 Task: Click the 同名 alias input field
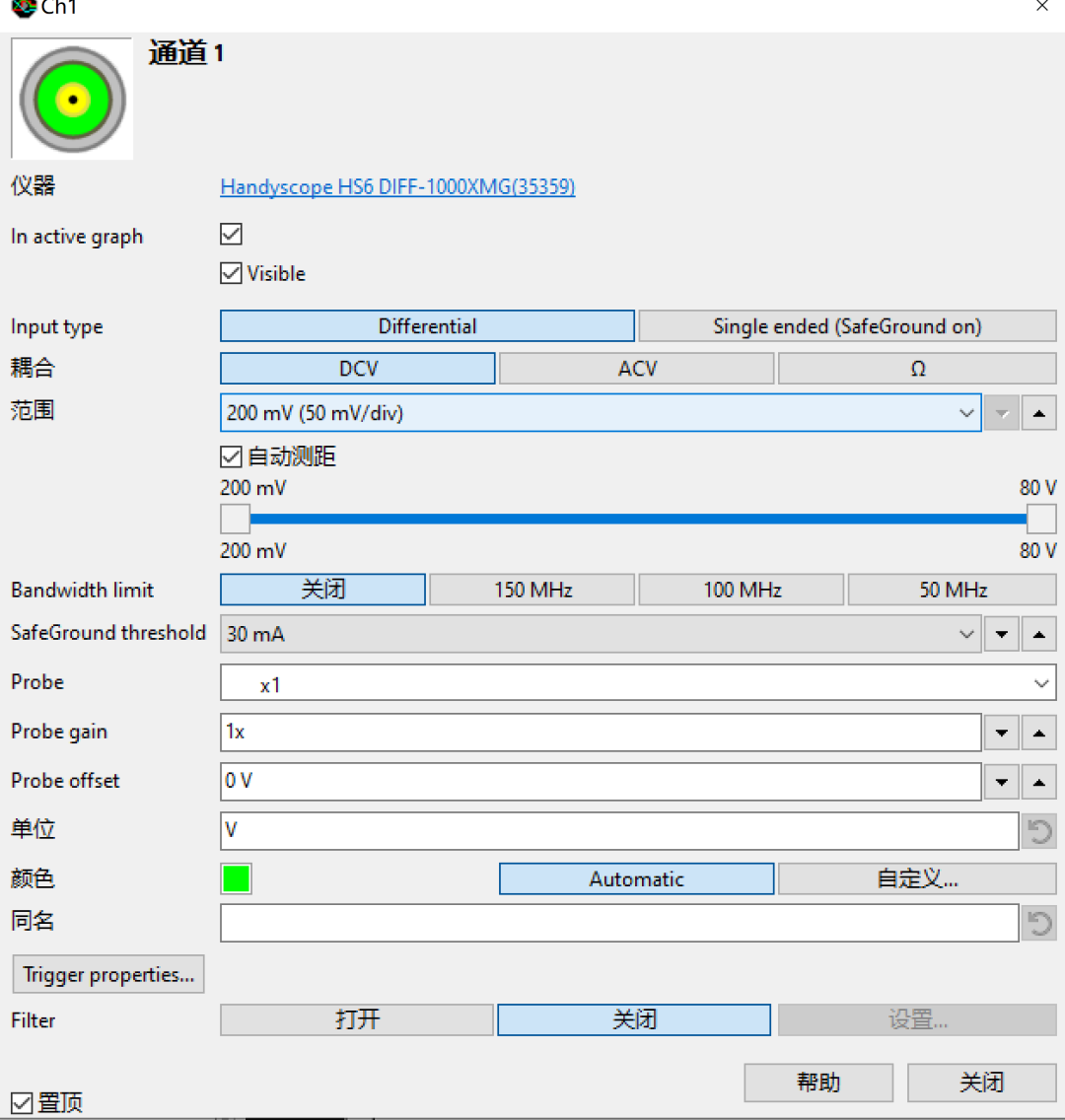click(619, 923)
